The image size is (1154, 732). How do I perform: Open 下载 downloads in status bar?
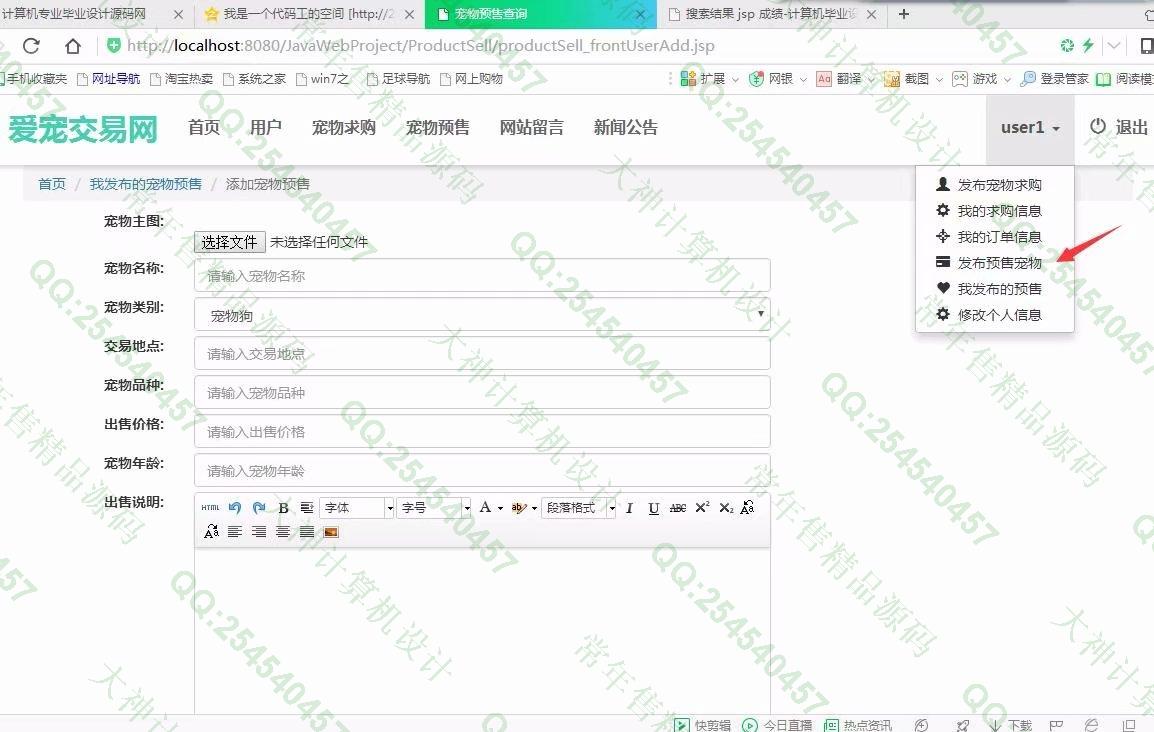(x=1010, y=725)
